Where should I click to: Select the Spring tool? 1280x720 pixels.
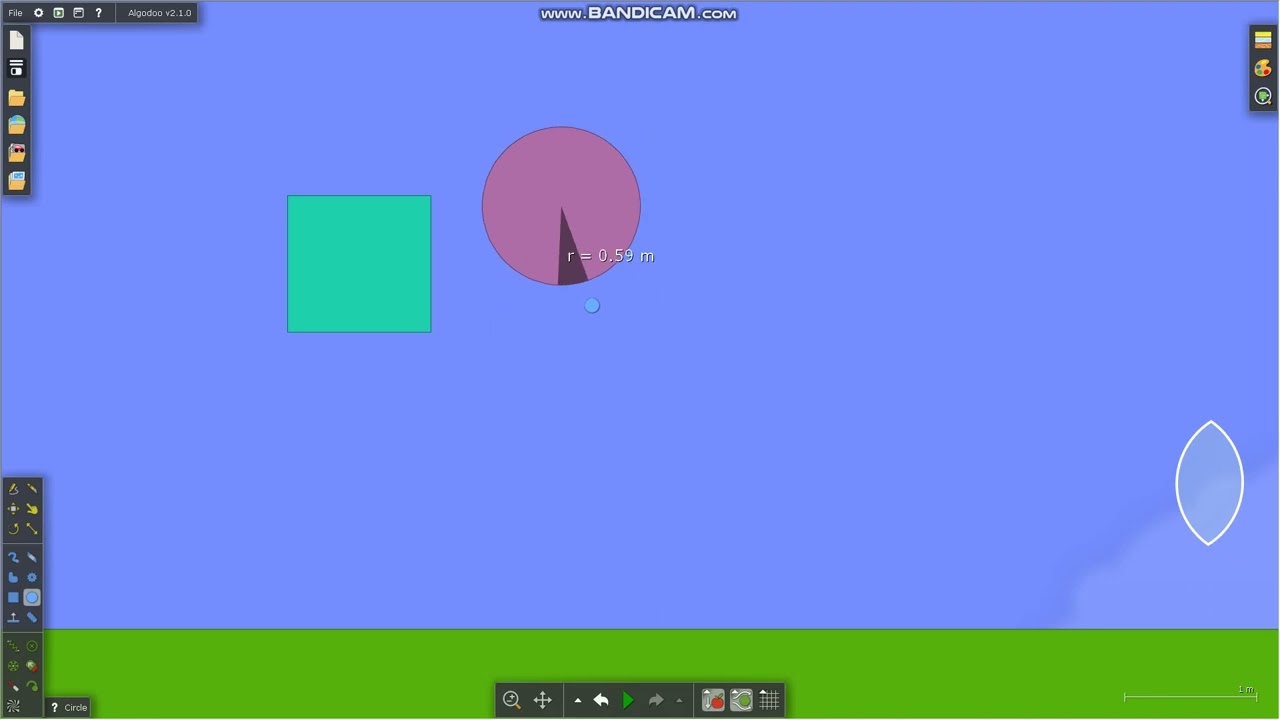click(x=13, y=646)
